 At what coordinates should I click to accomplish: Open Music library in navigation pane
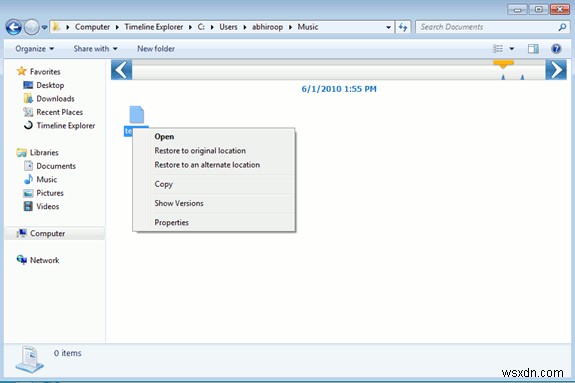coord(47,180)
